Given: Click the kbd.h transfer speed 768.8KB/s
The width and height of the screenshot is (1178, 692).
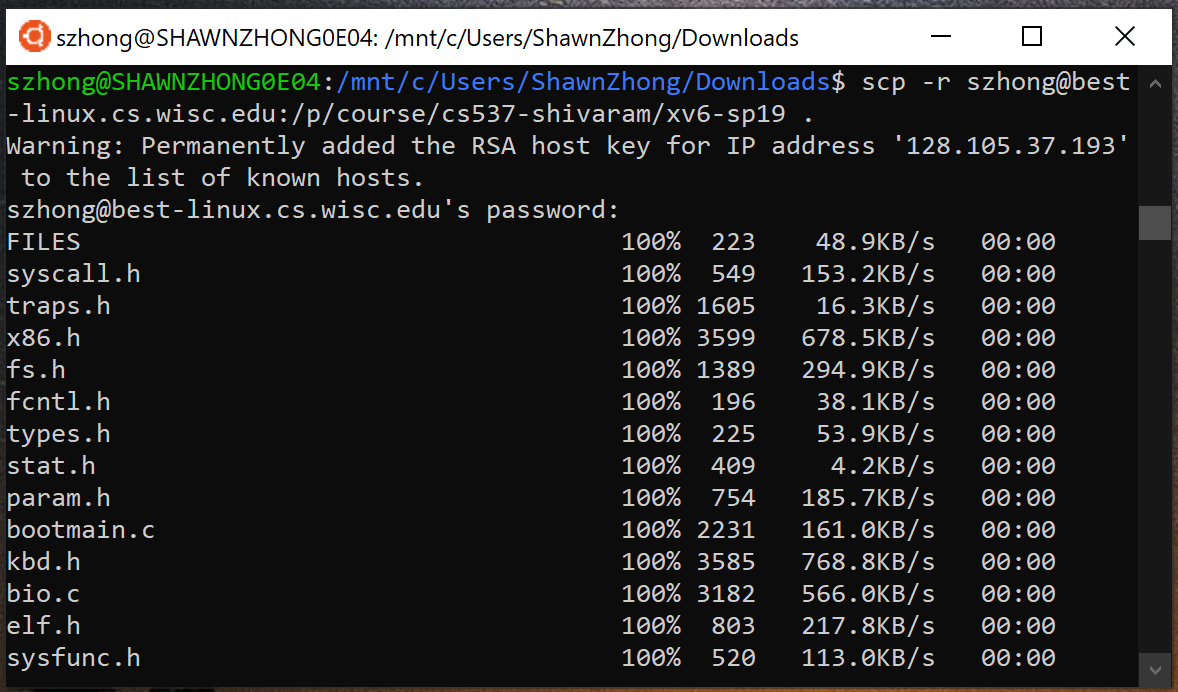Looking at the screenshot, I should [x=867, y=562].
